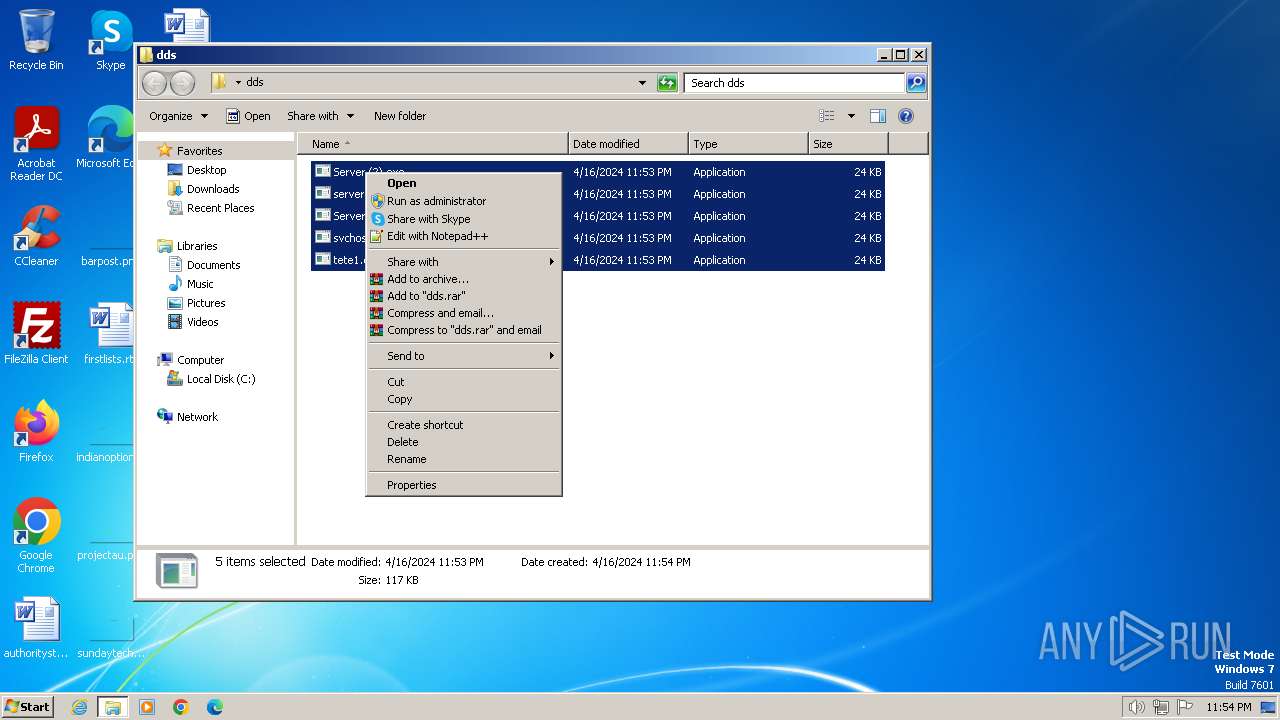Open Internet Explorer from taskbar
Viewport: 1280px width, 720px height.
click(x=79, y=707)
